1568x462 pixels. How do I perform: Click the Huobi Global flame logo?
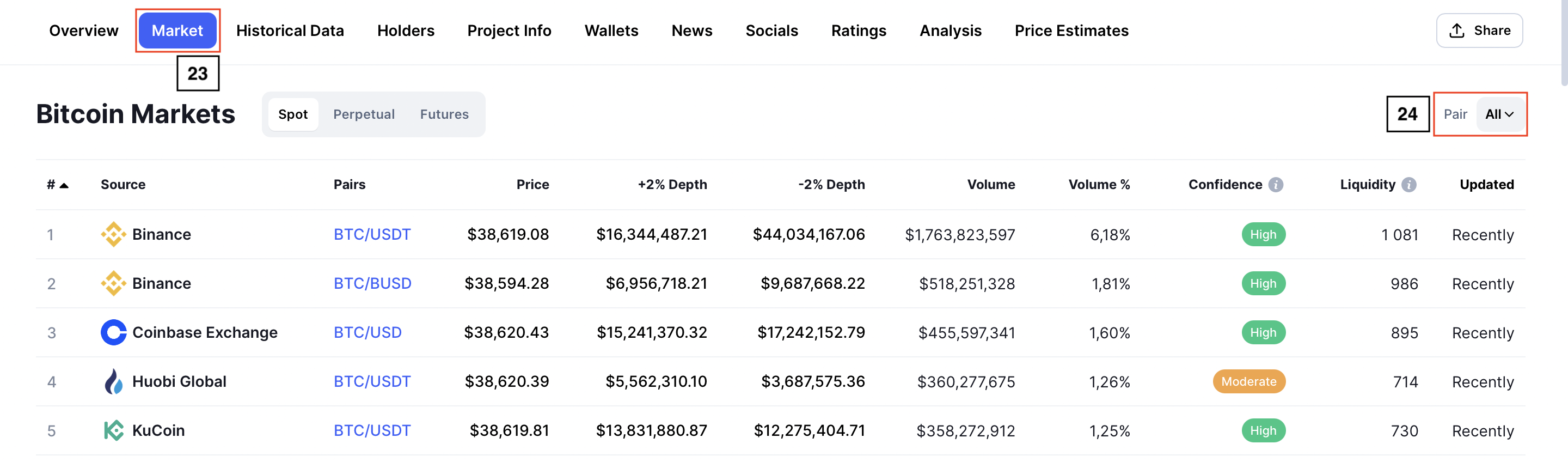tap(113, 381)
